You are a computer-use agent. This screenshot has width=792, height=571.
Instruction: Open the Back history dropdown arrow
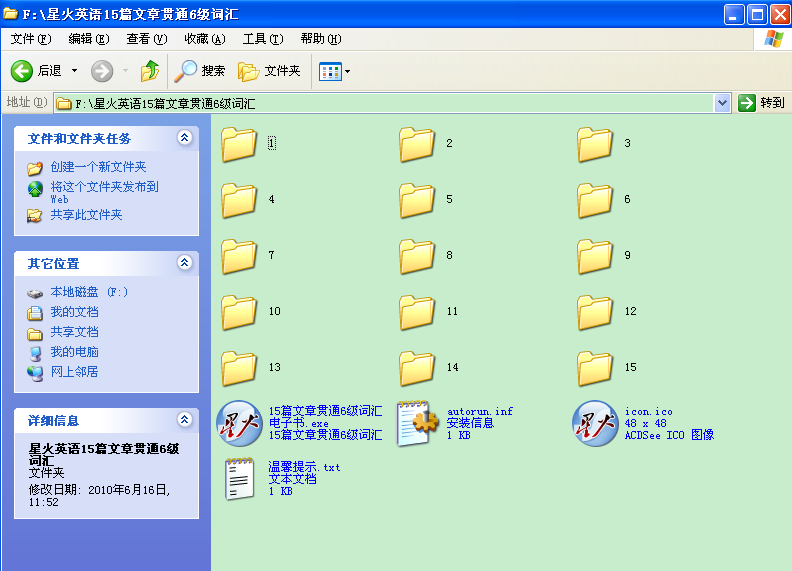point(74,71)
